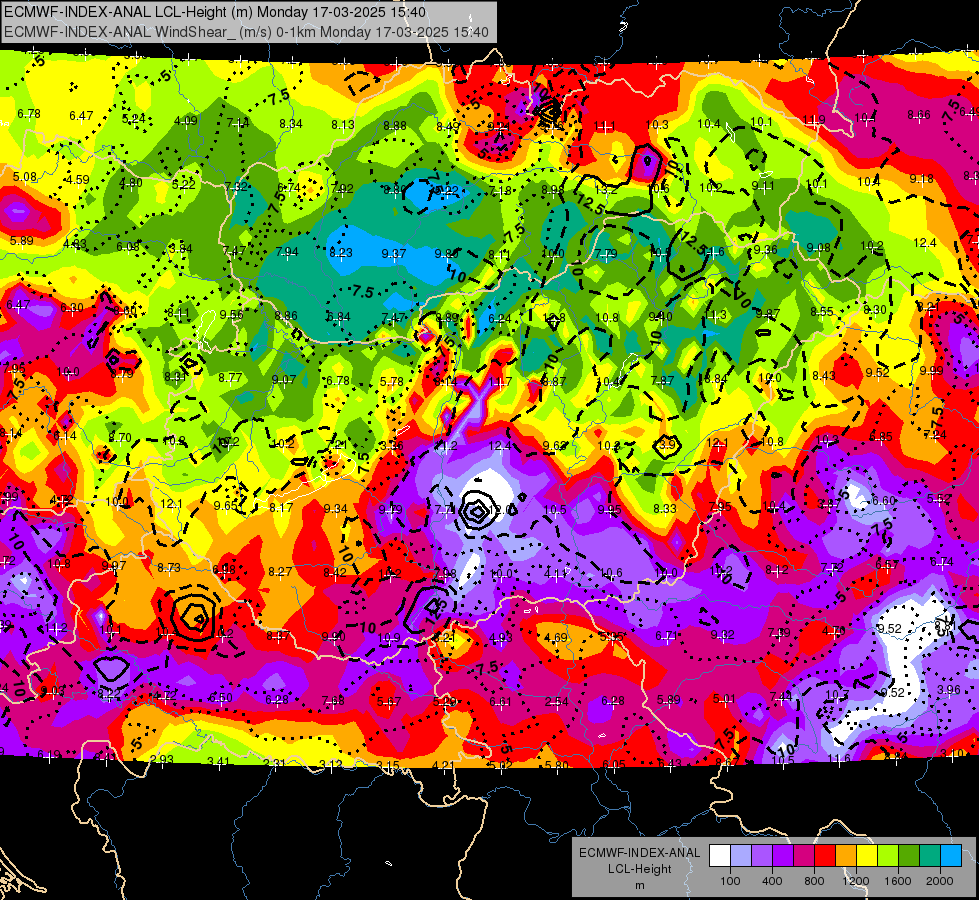979x900 pixels.
Task: Select the sky-blue swatch at legend end
Action: [x=951, y=855]
